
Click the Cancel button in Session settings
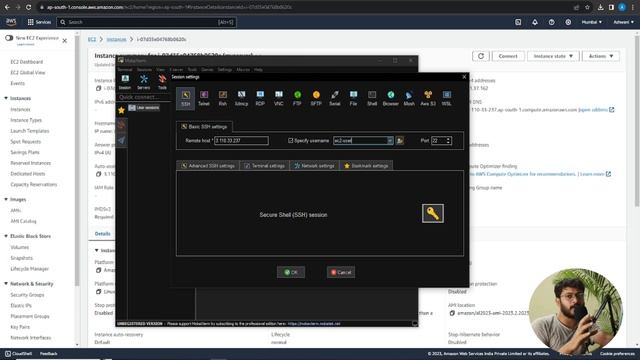click(x=341, y=272)
